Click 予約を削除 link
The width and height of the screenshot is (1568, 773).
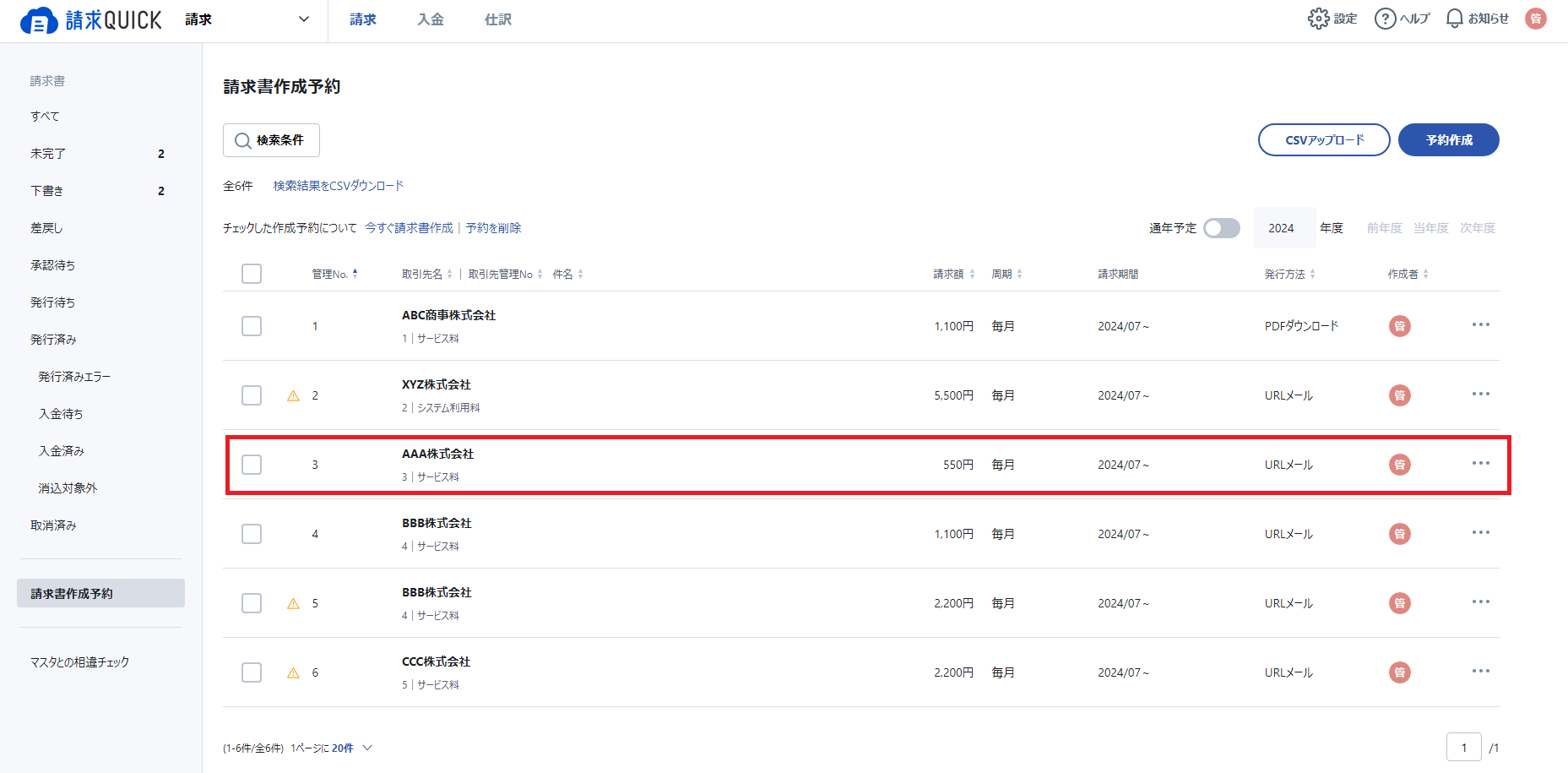coord(493,228)
